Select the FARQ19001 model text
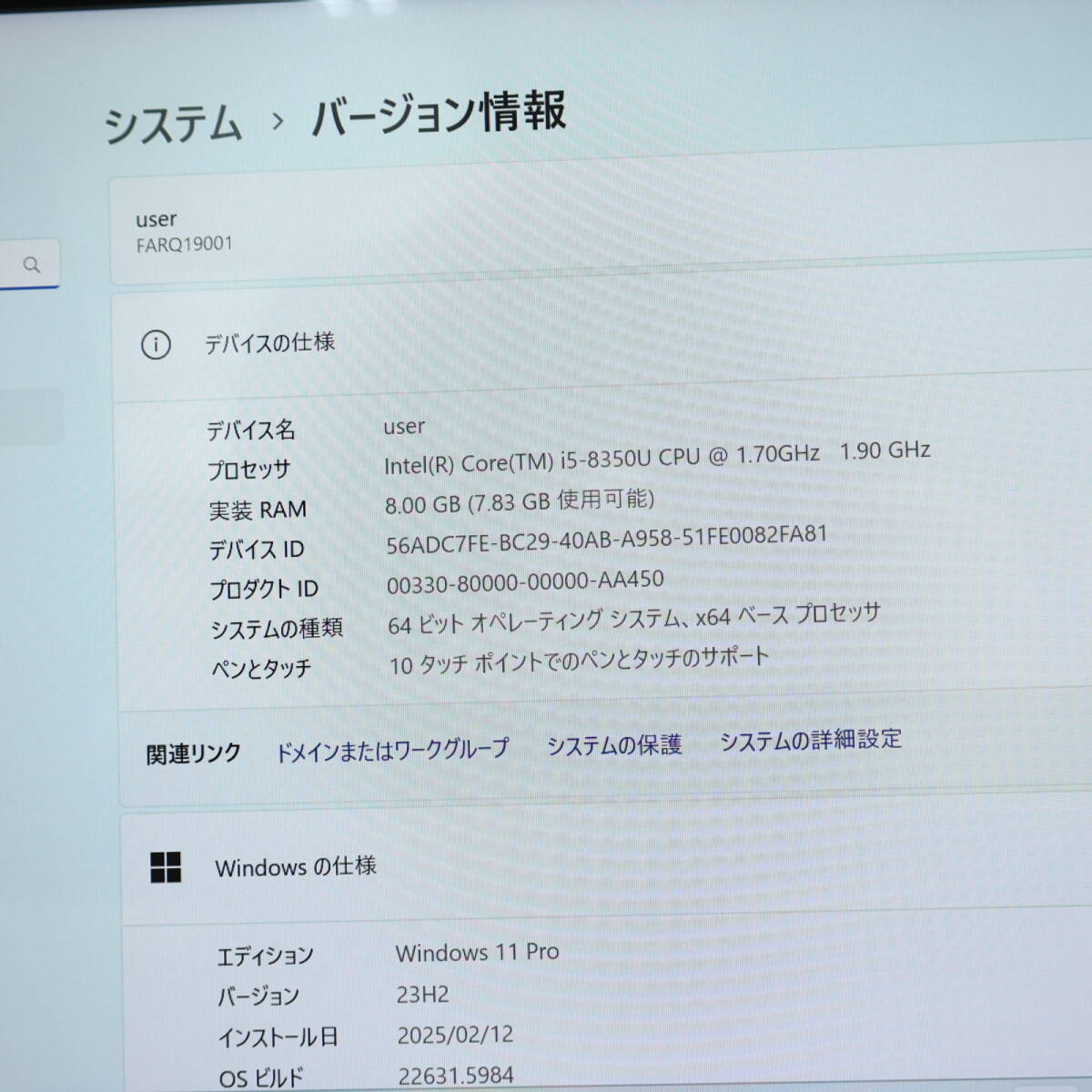 (185, 245)
